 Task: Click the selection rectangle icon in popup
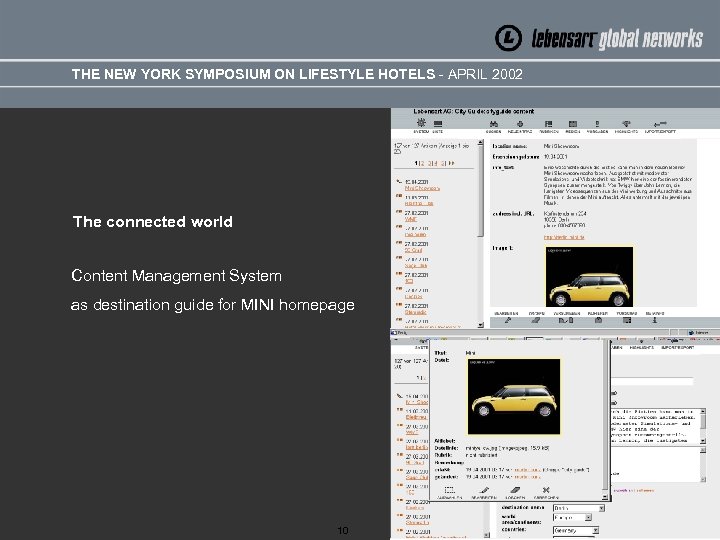449,490
